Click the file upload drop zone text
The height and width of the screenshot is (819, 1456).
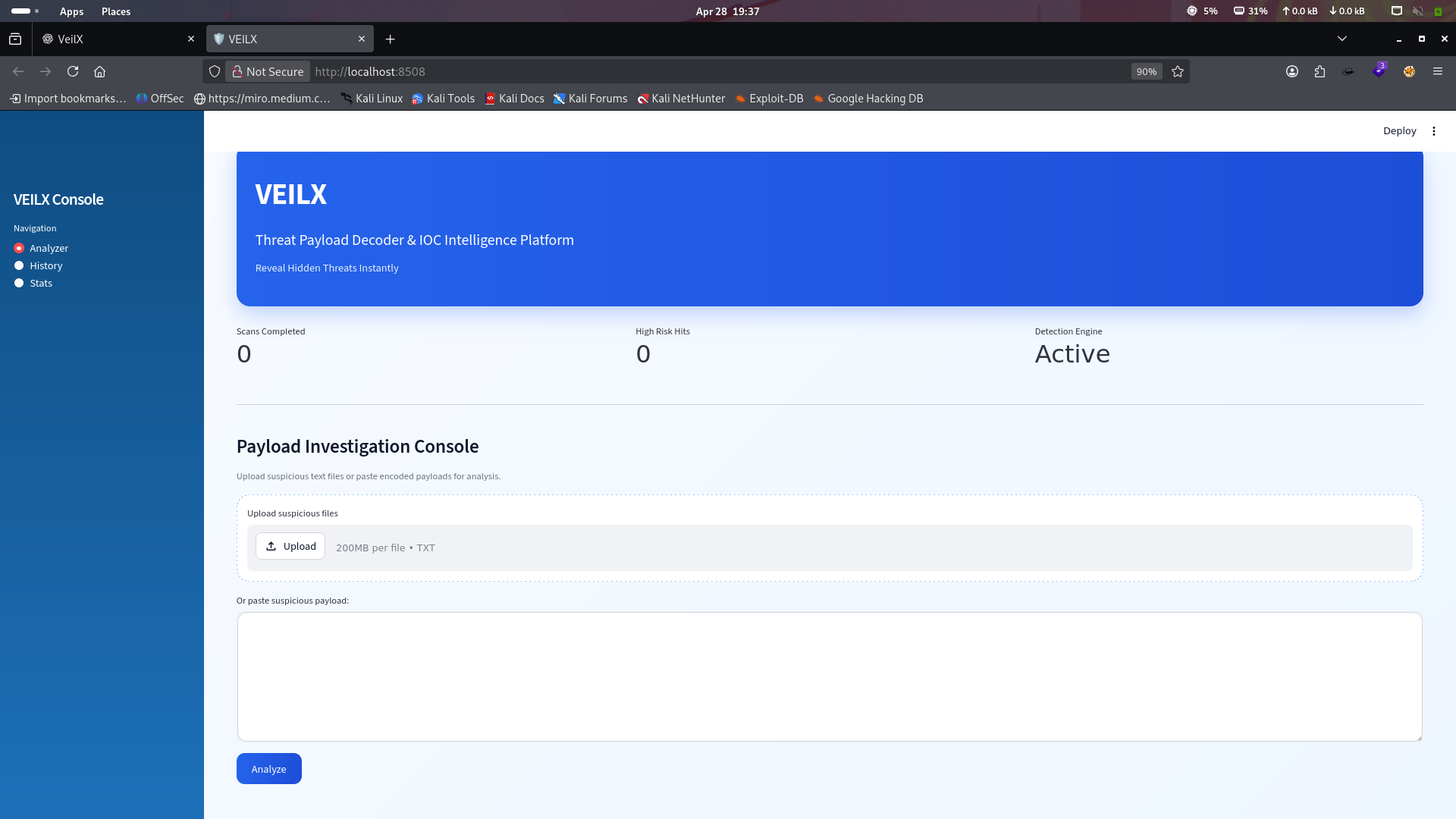(x=385, y=548)
